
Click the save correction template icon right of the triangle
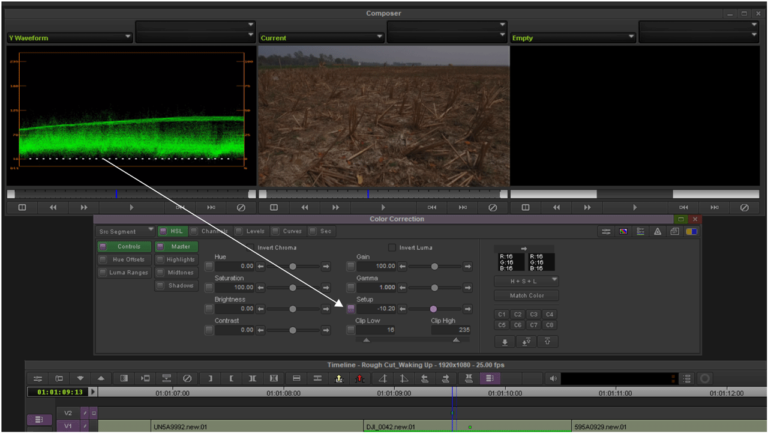[674, 231]
